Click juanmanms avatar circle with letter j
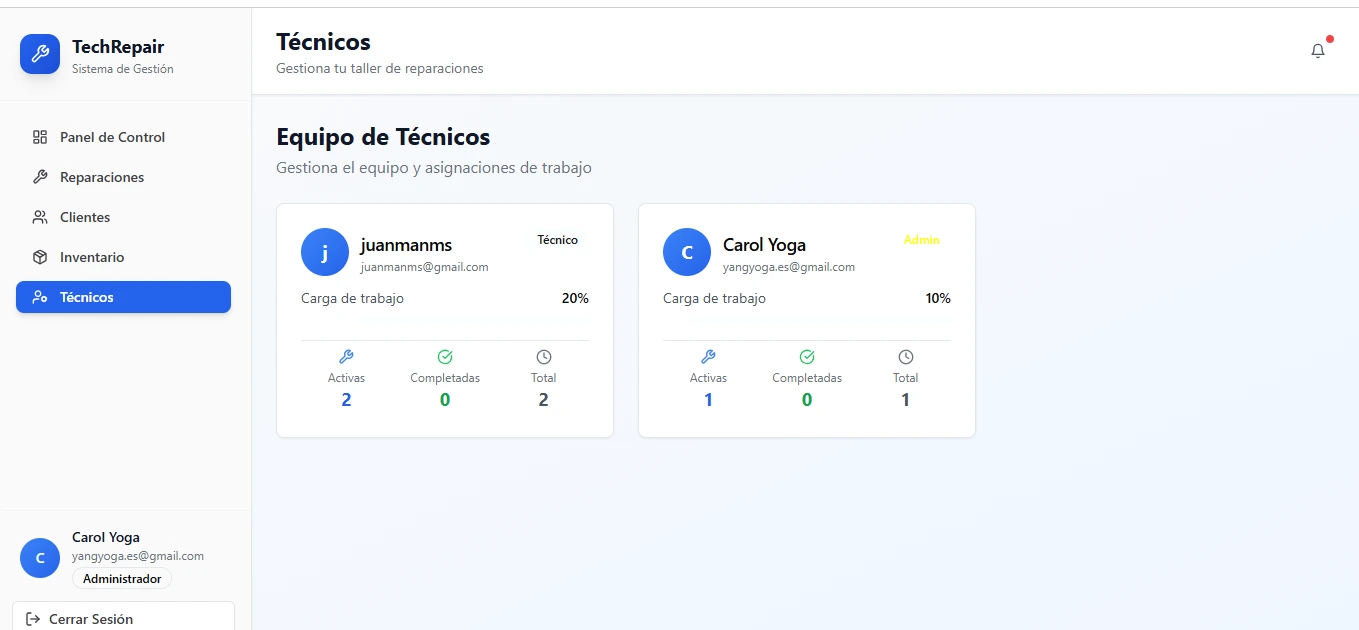The width and height of the screenshot is (1359, 630). coord(325,253)
